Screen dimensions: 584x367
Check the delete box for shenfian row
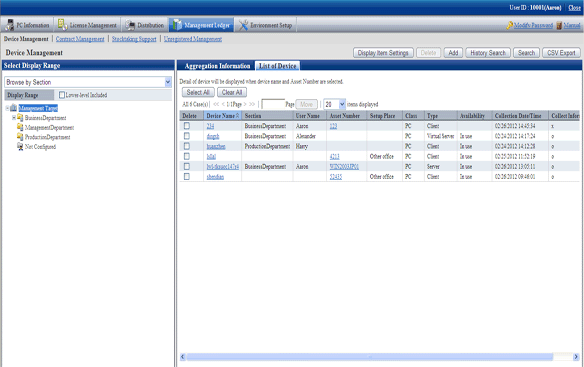(x=187, y=177)
